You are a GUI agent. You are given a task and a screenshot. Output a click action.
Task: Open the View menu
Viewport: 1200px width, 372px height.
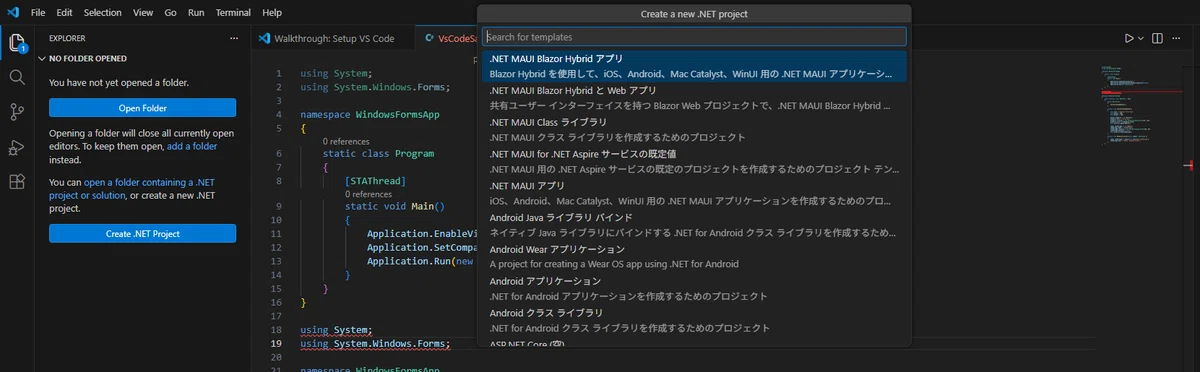(143, 13)
